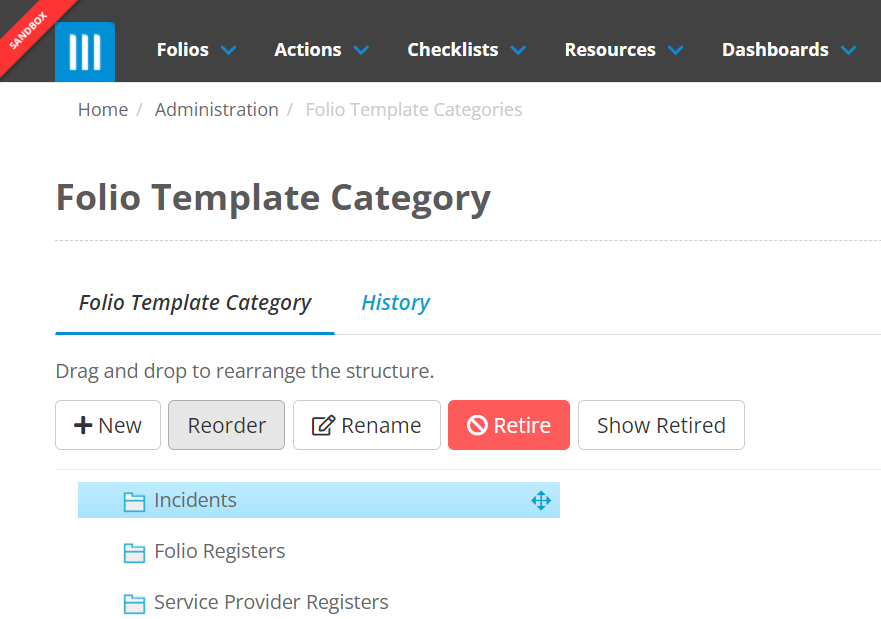Viewport: 881px width, 619px height.
Task: Click the red Retire button
Action: pos(508,426)
